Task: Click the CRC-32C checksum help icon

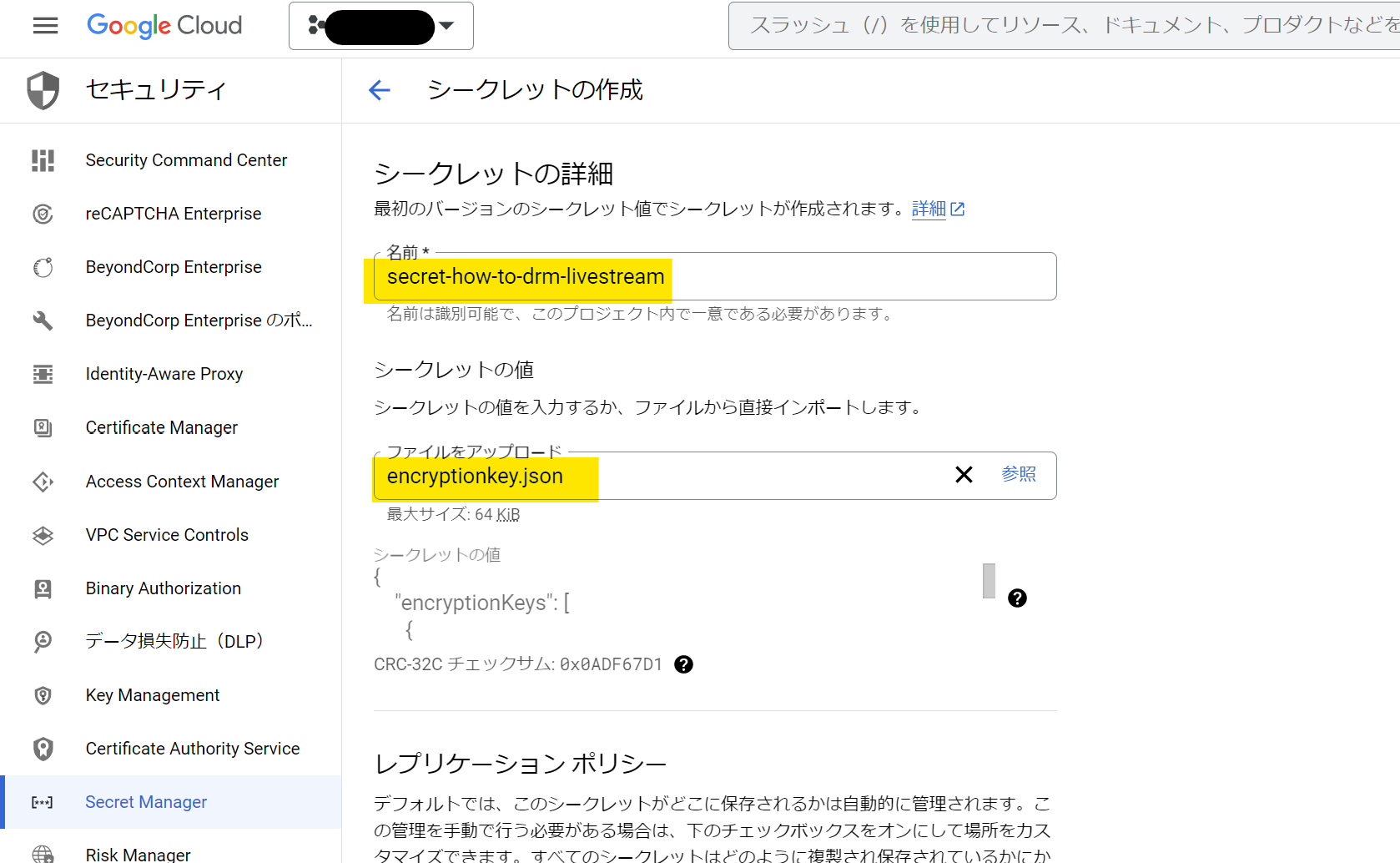Action: coord(684,664)
